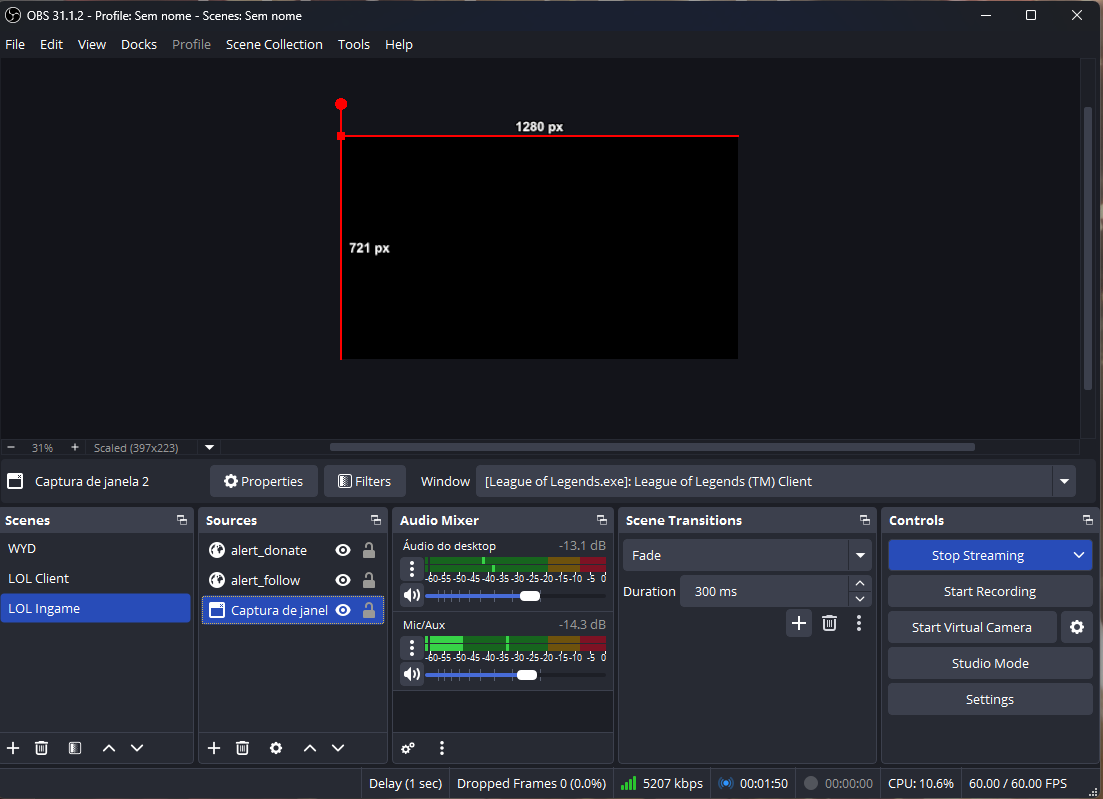
Task: Open the View menu
Action: pos(92,44)
